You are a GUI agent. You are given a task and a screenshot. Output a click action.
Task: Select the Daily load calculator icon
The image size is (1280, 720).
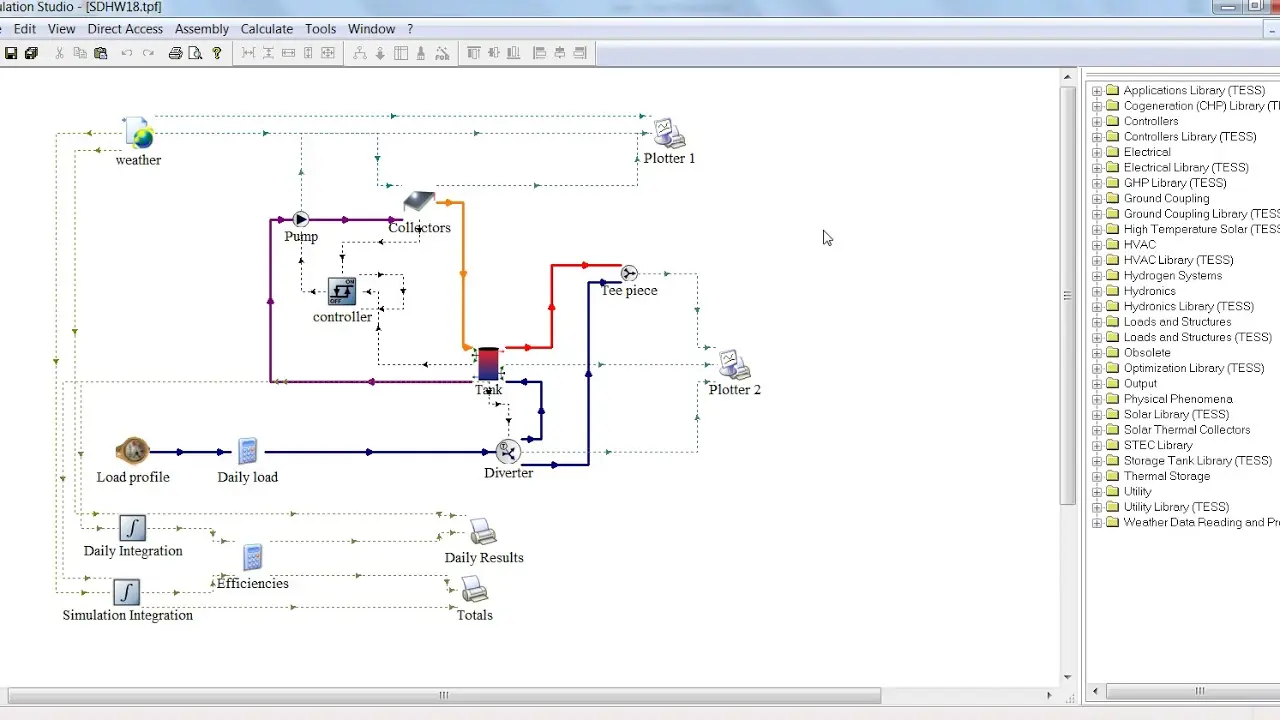click(x=248, y=451)
